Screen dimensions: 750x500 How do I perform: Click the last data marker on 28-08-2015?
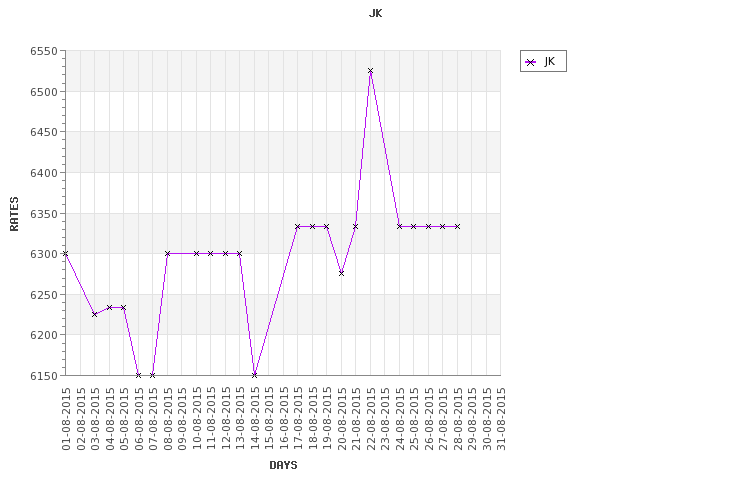[457, 226]
